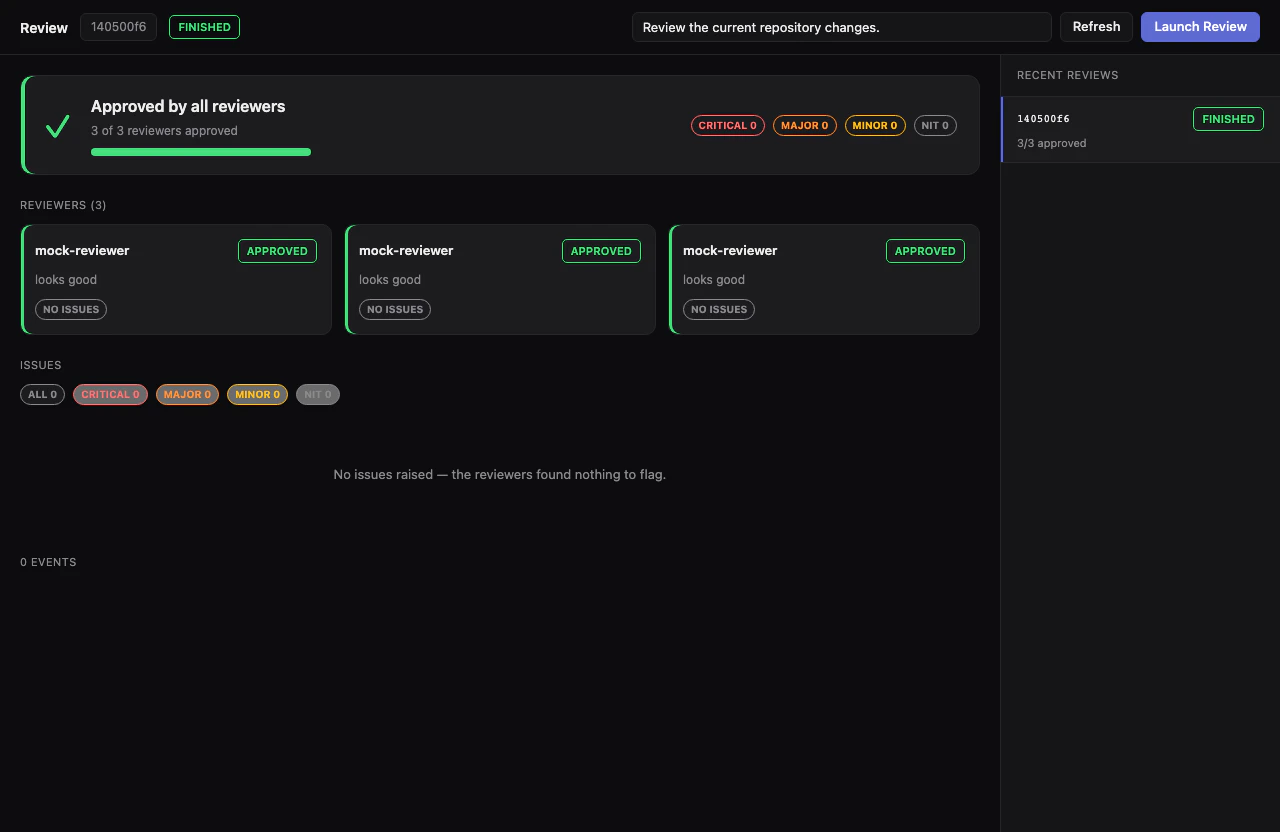Filter issues by ALL 0
Screen dimensions: 1280x832
pyautogui.click(x=42, y=394)
